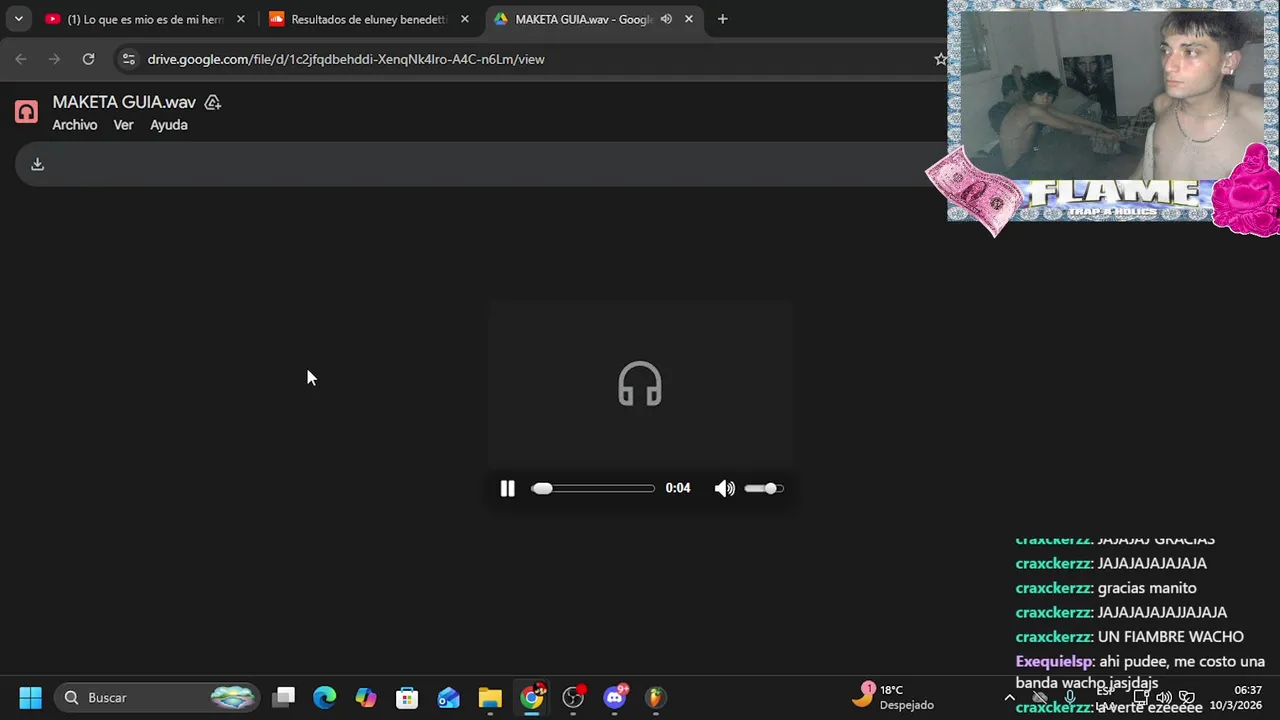
Task: Click the headphones audio placeholder
Action: 640,385
